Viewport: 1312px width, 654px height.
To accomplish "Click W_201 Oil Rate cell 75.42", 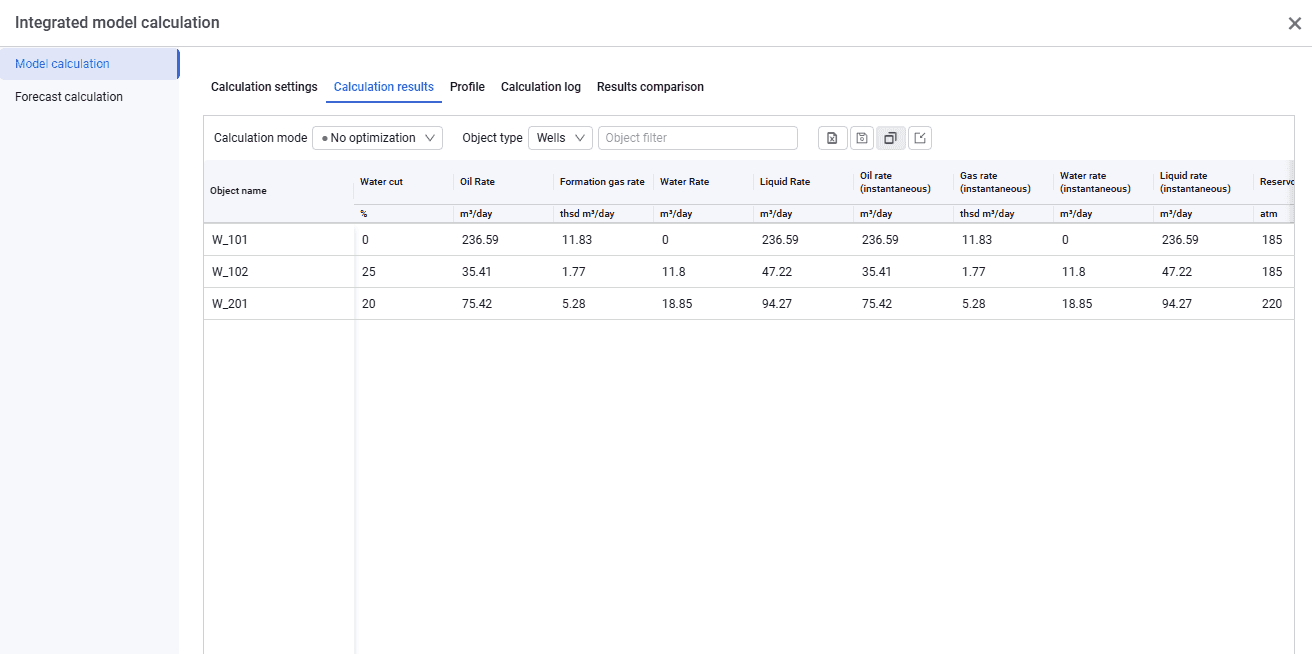I will tap(476, 304).
